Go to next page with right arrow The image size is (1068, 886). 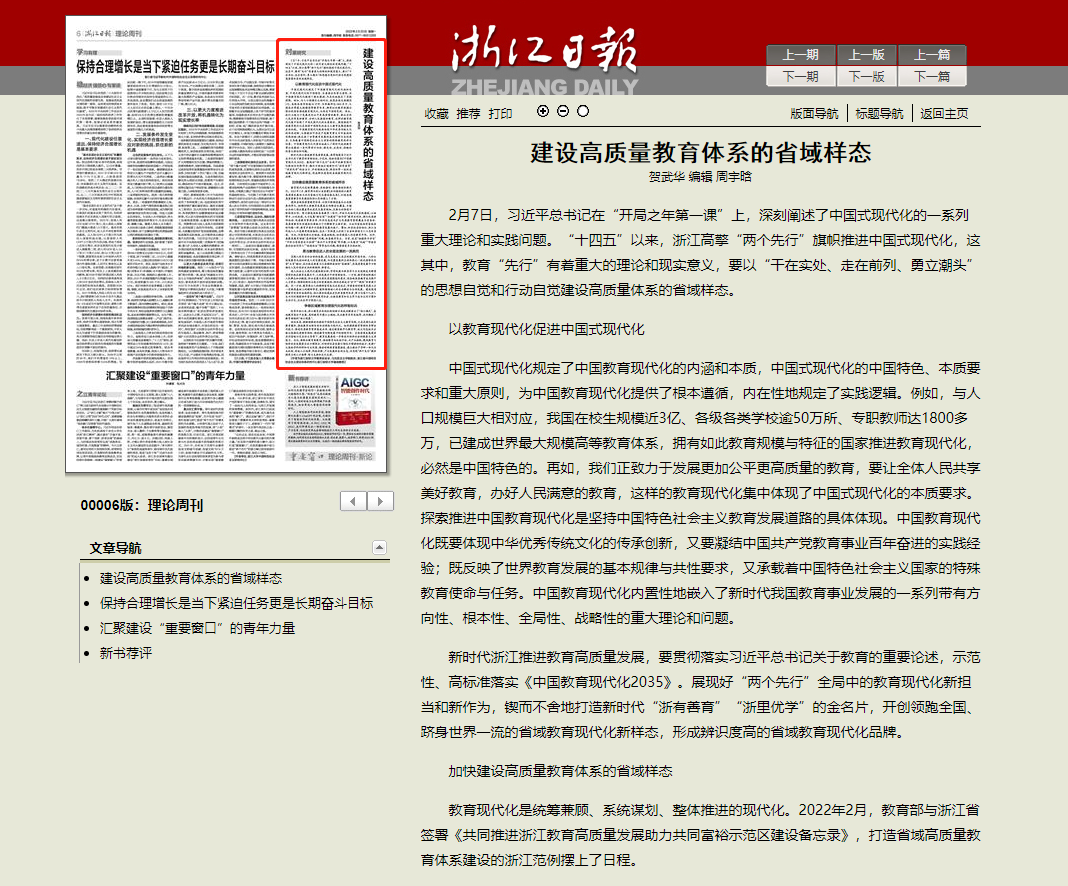[378, 502]
